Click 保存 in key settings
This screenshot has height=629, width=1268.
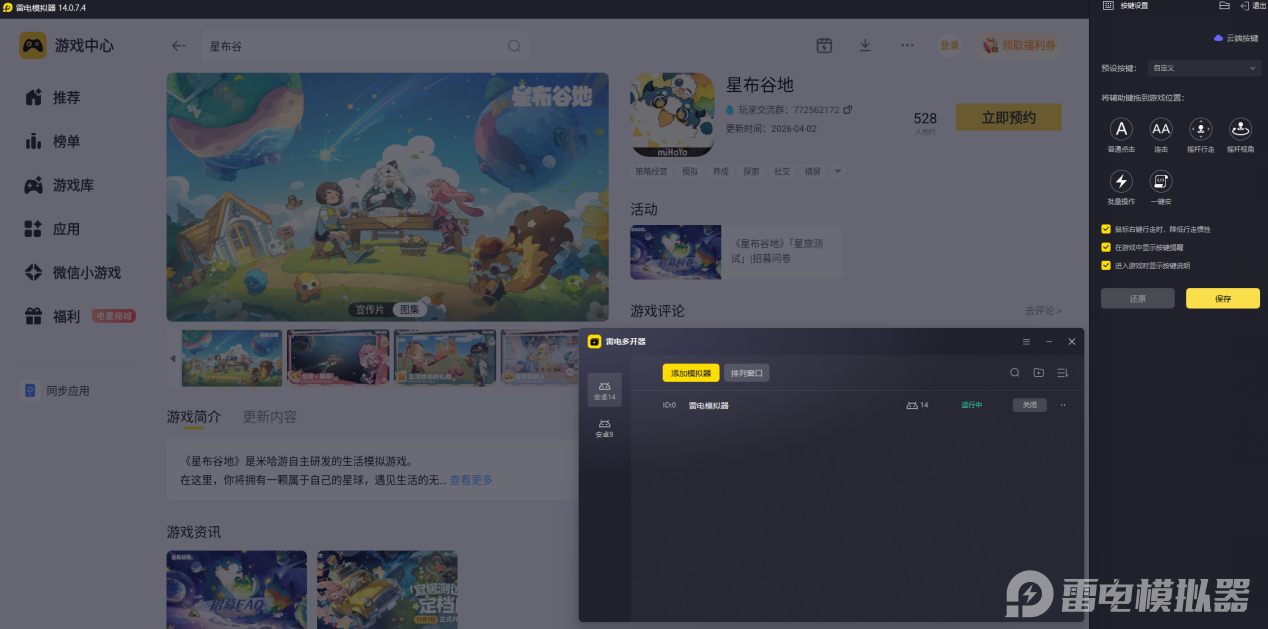tap(1223, 298)
